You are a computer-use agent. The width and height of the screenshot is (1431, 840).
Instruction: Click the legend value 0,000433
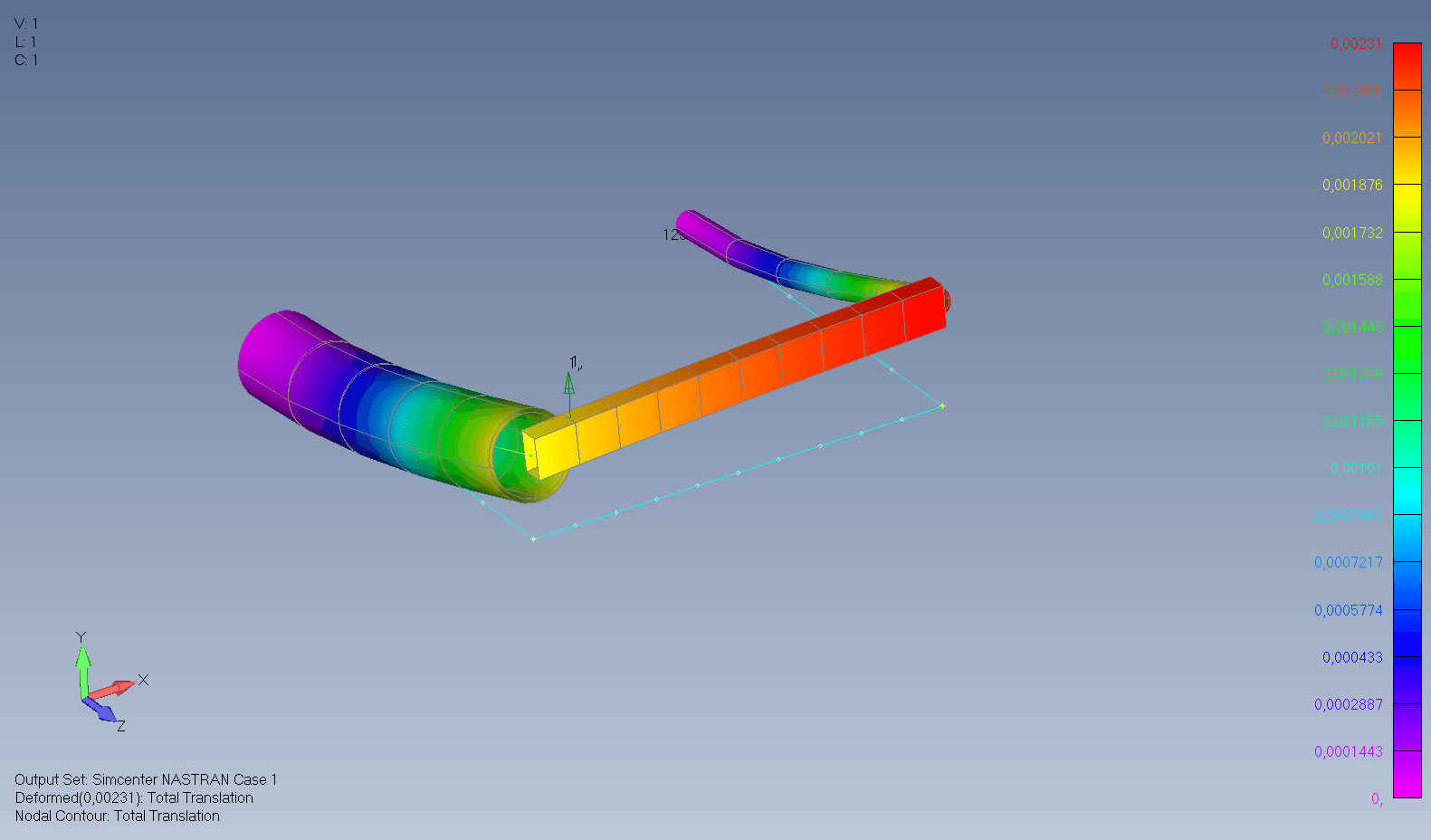[x=1352, y=657]
